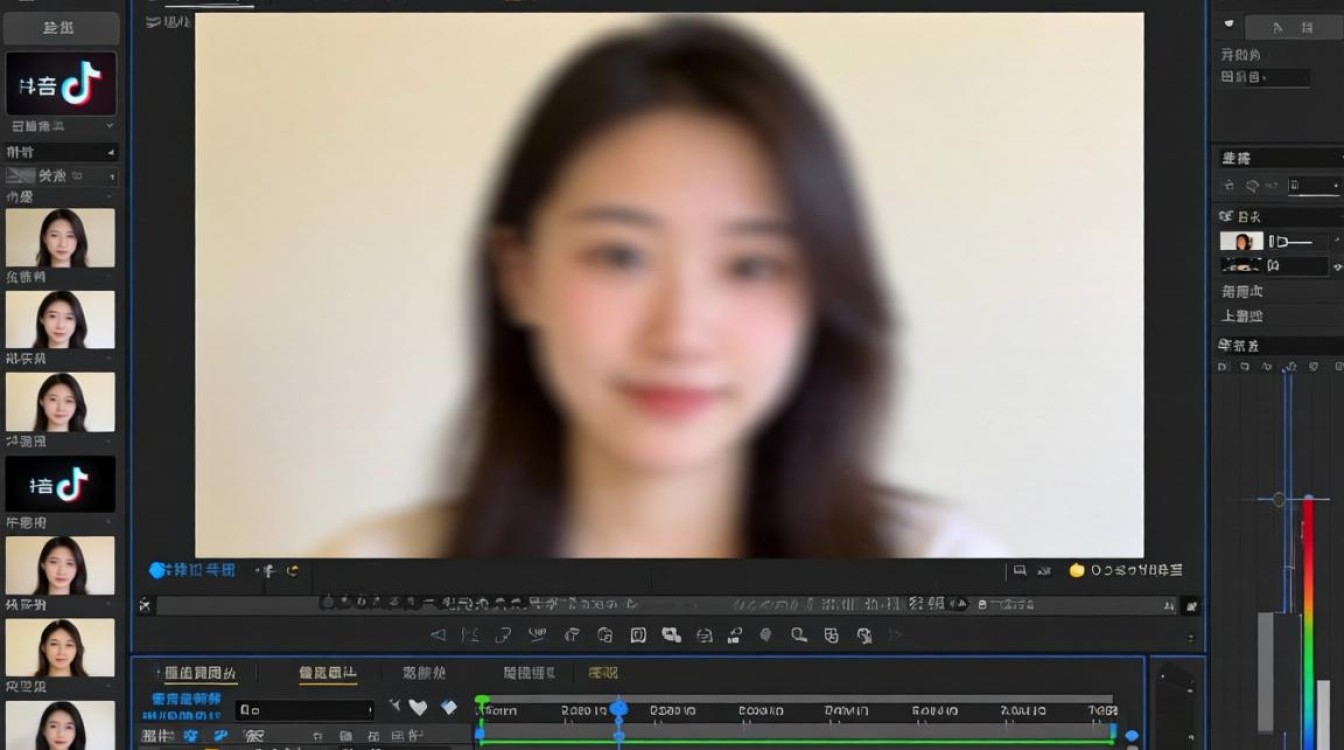Open the chat icon at the preview's bottom-right
1344x750 pixels.
point(1018,570)
